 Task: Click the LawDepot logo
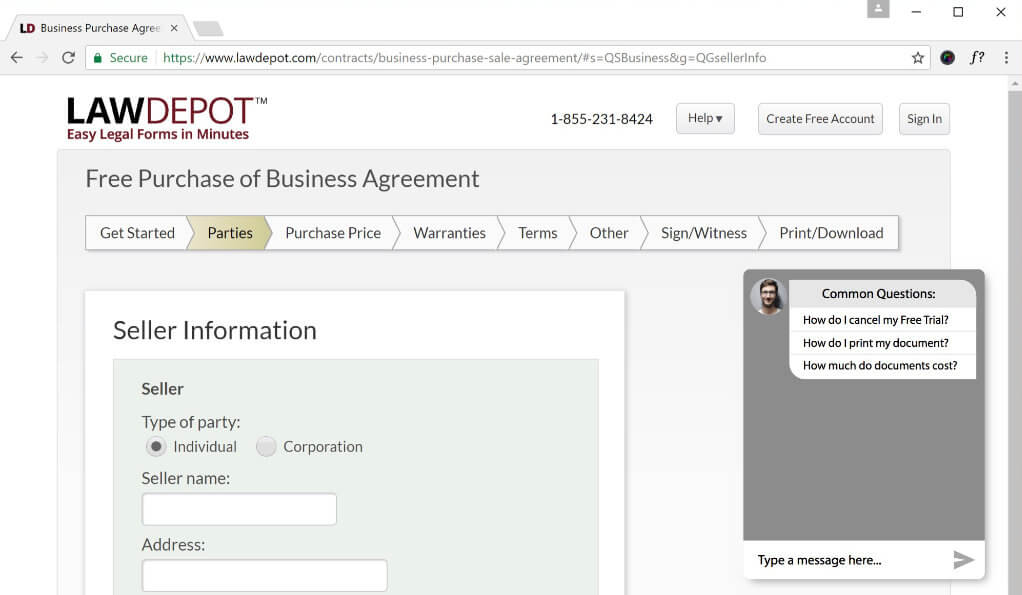click(x=167, y=118)
